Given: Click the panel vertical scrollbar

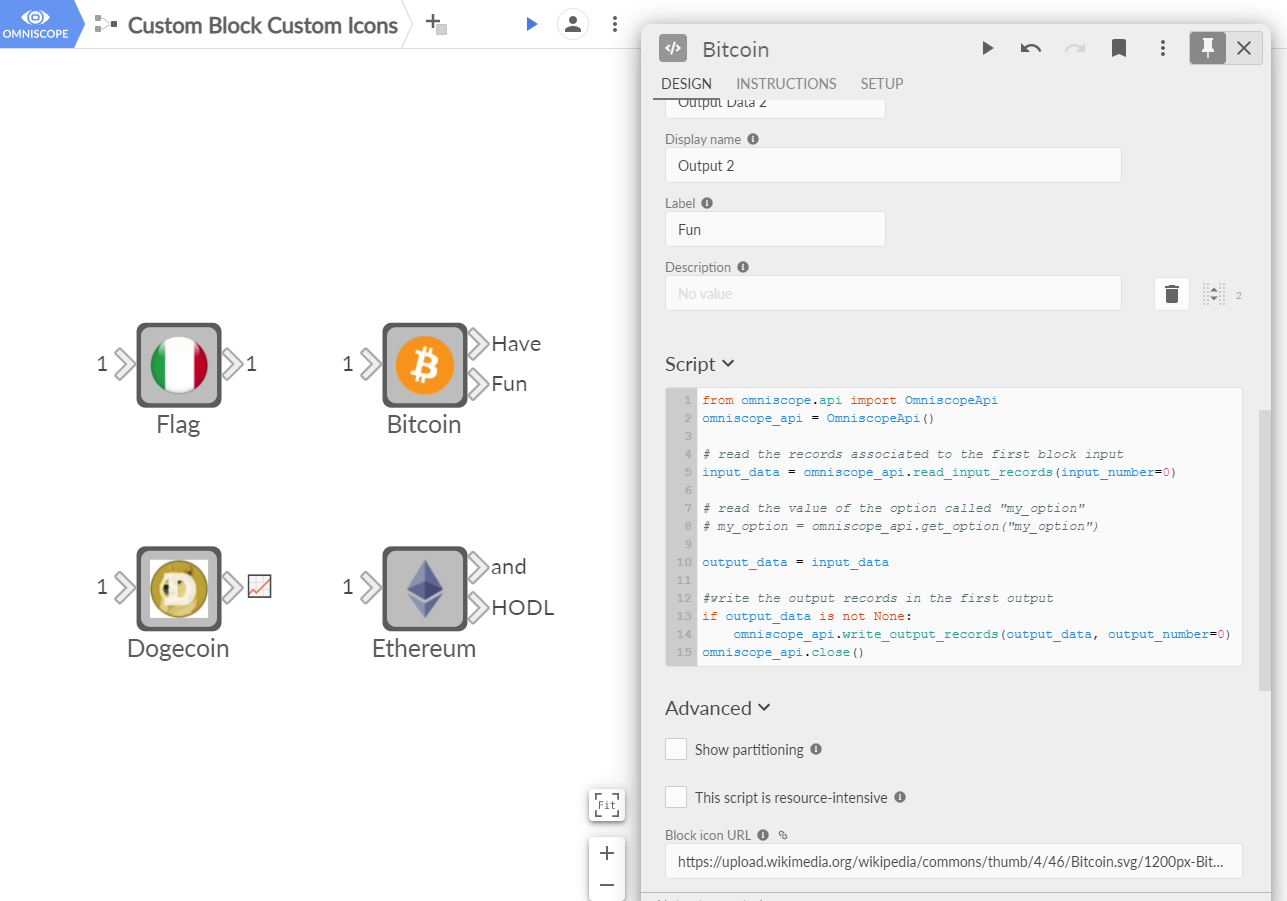Looking at the screenshot, I should click(x=1265, y=549).
